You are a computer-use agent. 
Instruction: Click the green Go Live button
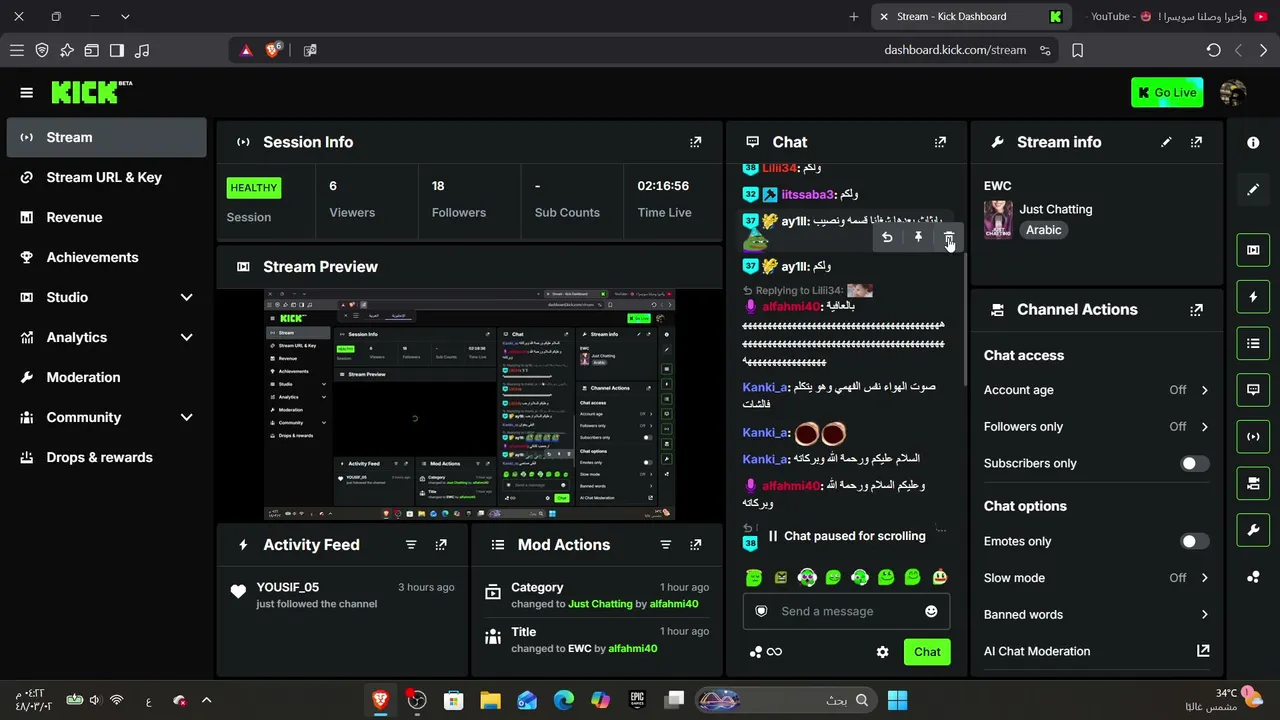point(1167,93)
